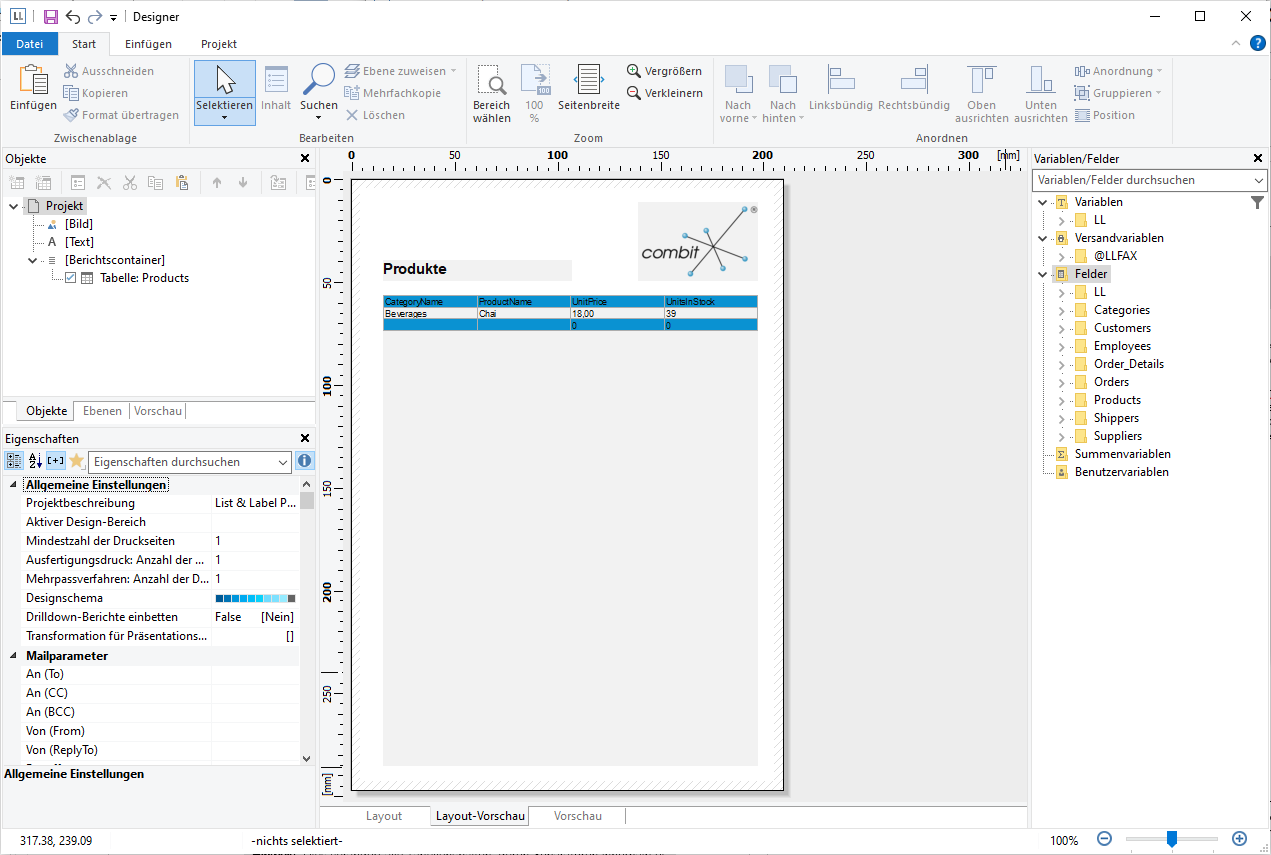Expand the Products fields folder

[1062, 400]
